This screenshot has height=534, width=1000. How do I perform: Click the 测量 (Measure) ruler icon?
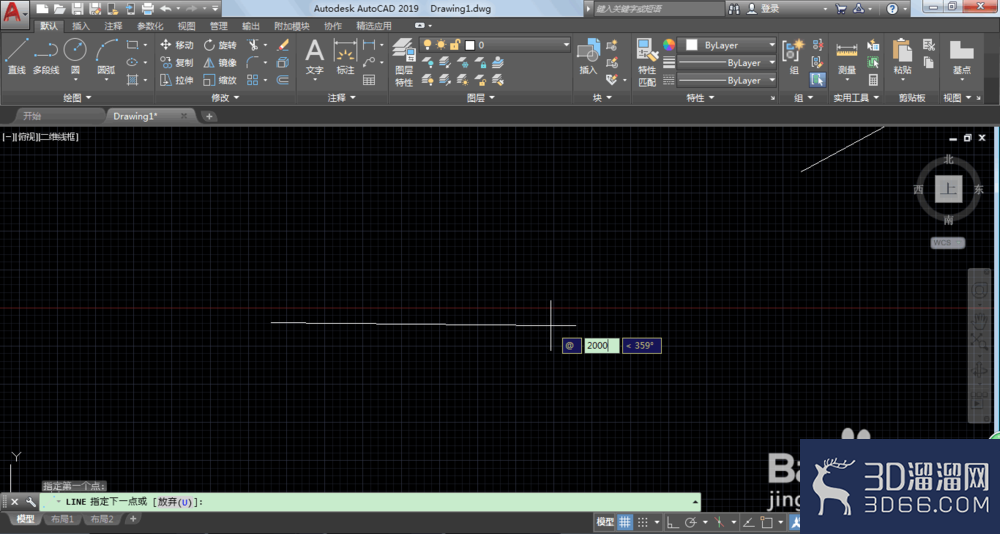pyautogui.click(x=847, y=57)
